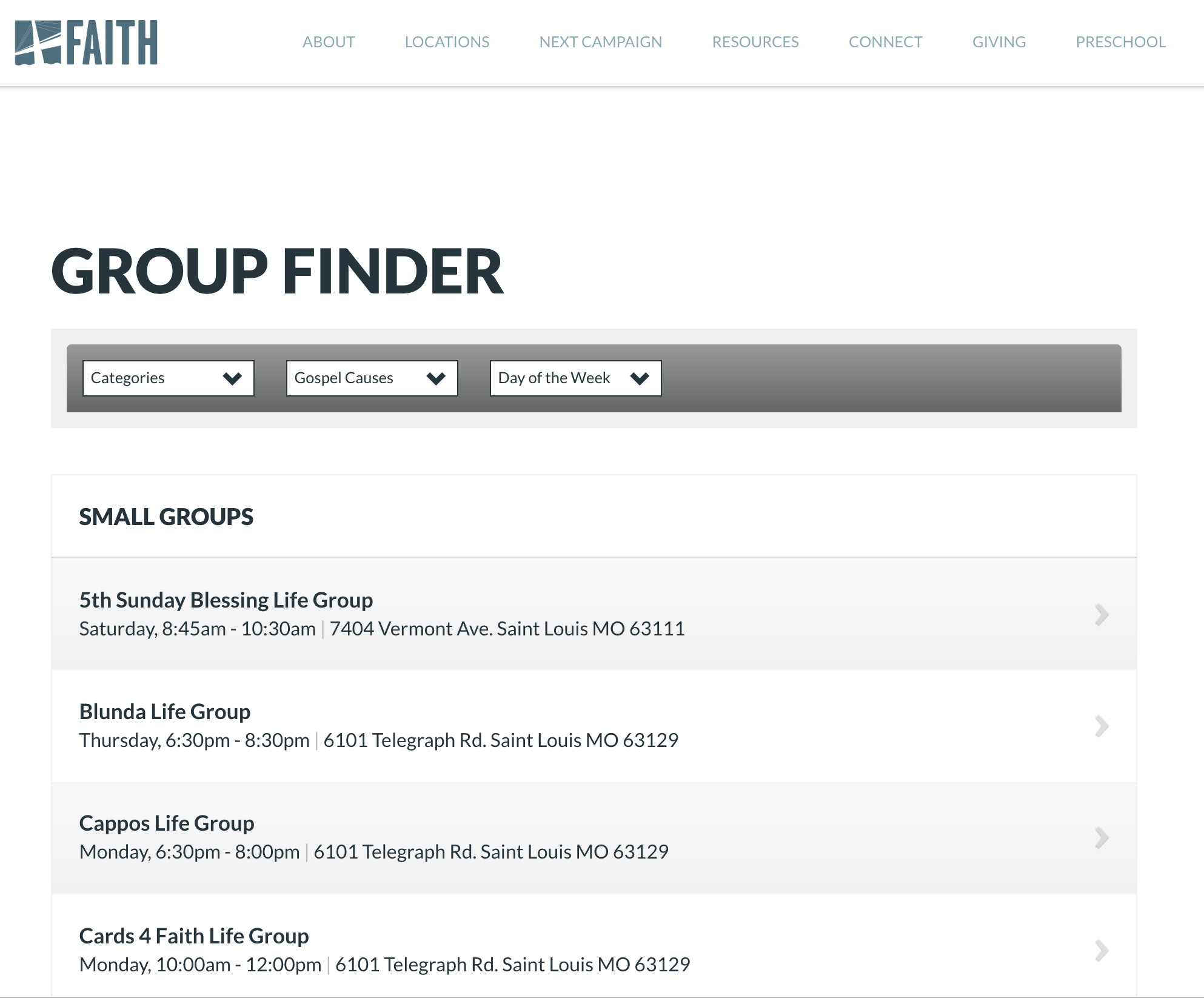Click the arrow icon on 5th Sunday Blessing Life Group
Image resolution: width=1204 pixels, height=998 pixels.
[x=1102, y=614]
